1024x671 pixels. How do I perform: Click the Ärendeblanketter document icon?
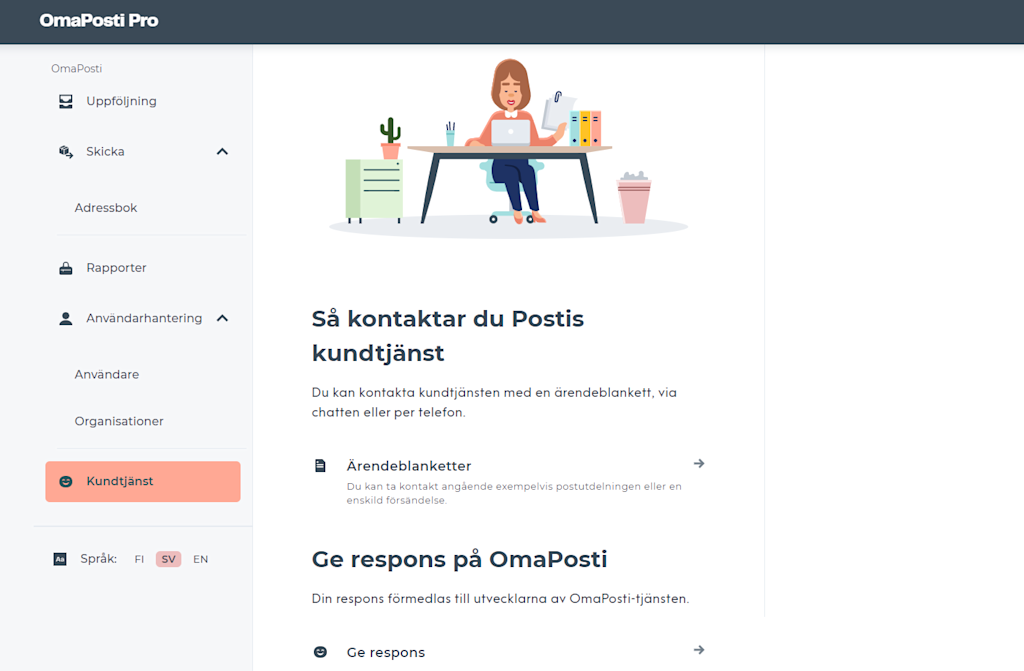[x=320, y=466]
